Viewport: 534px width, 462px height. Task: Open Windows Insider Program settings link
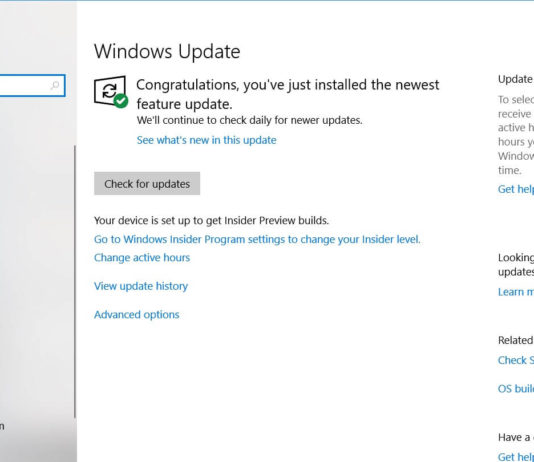point(257,239)
